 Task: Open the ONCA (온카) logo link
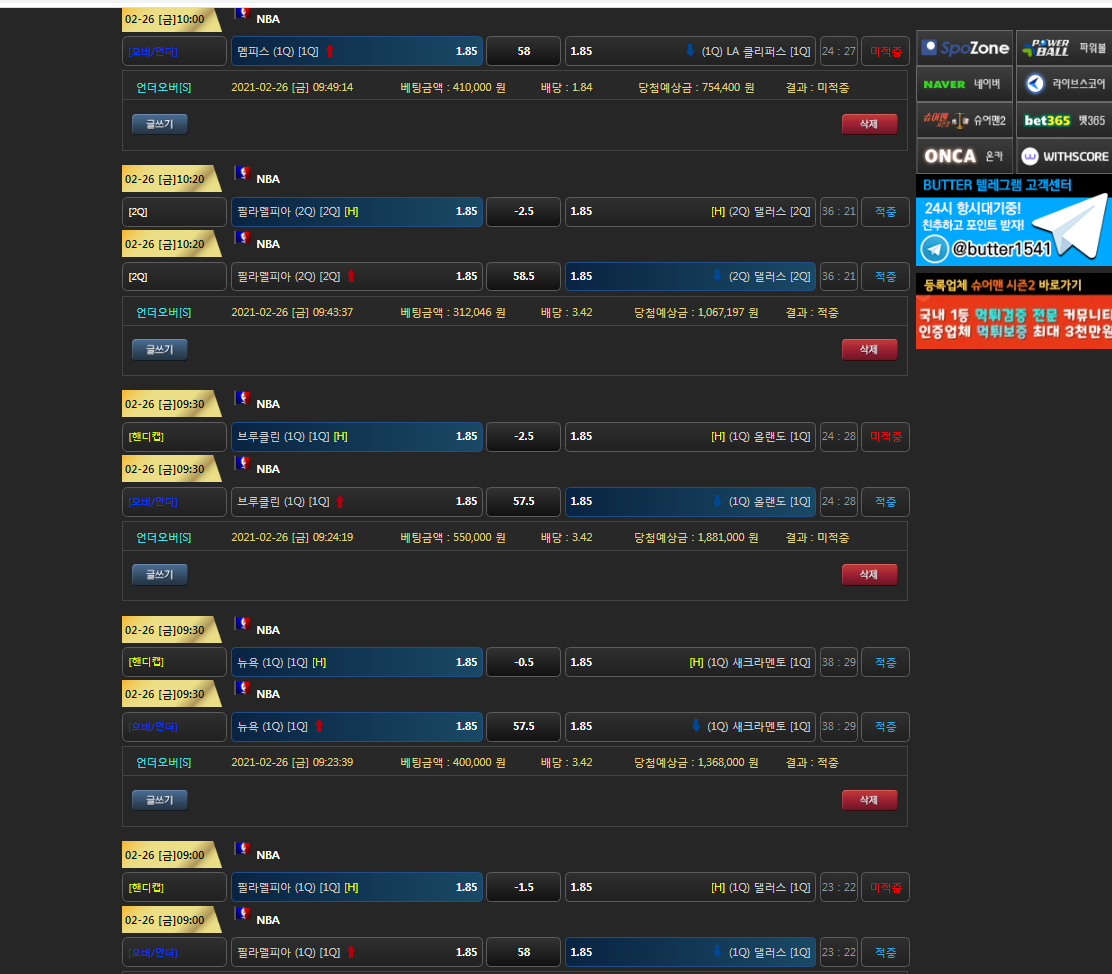[x=965, y=156]
